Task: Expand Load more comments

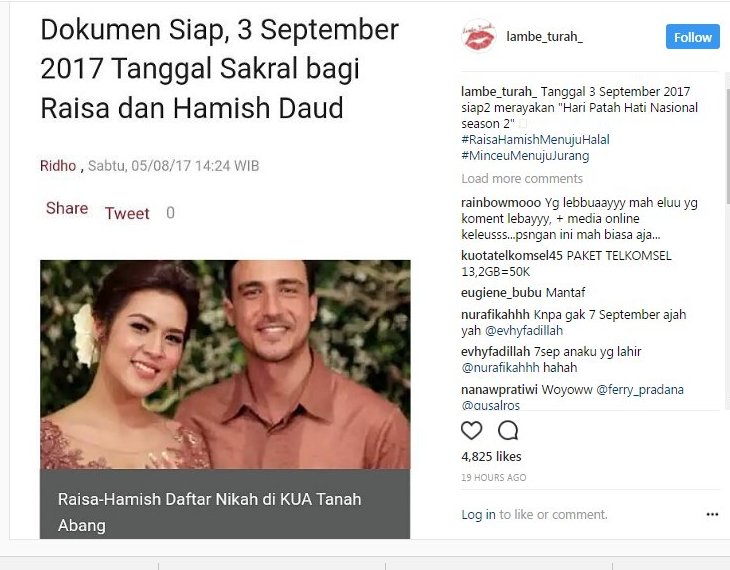Action: point(522,178)
